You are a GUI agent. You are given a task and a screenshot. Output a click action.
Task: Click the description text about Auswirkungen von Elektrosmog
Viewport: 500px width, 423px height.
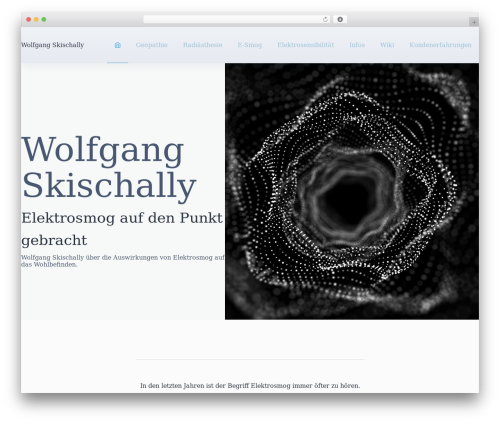pos(123,261)
